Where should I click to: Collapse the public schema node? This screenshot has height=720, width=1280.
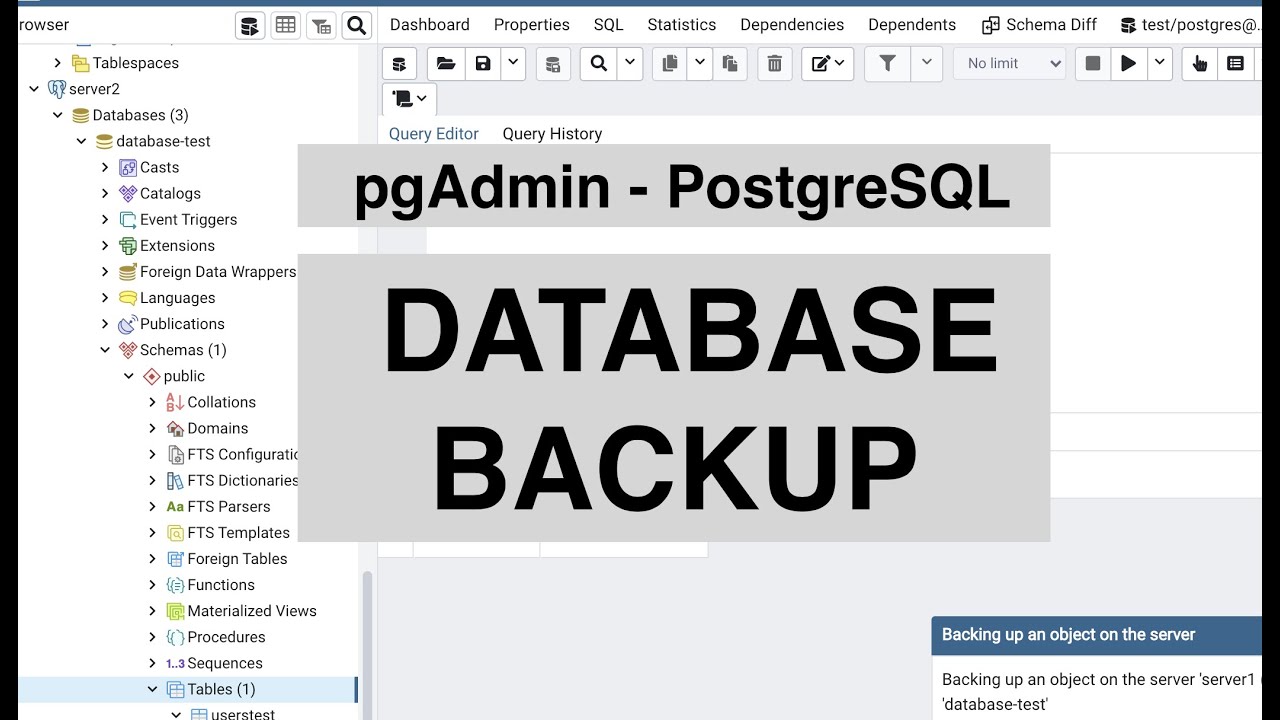click(x=129, y=376)
